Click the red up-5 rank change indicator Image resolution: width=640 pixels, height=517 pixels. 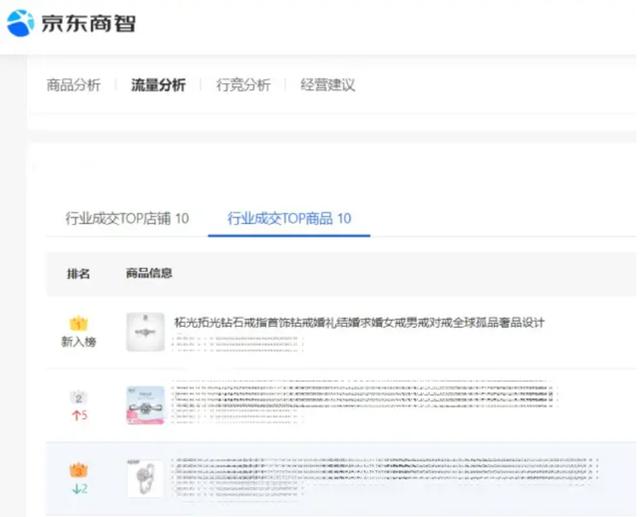(x=80, y=415)
